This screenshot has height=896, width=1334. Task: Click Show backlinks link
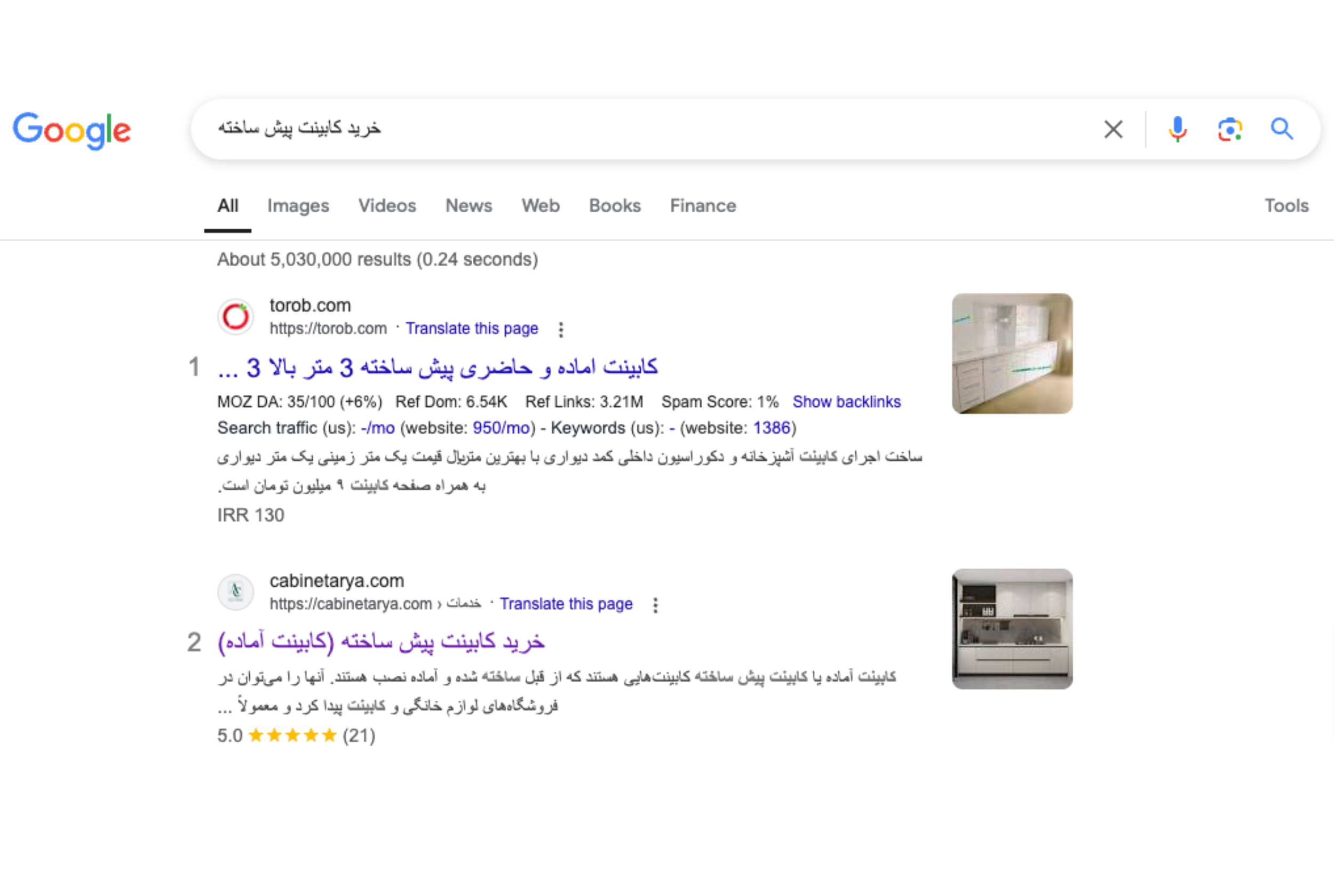point(846,402)
